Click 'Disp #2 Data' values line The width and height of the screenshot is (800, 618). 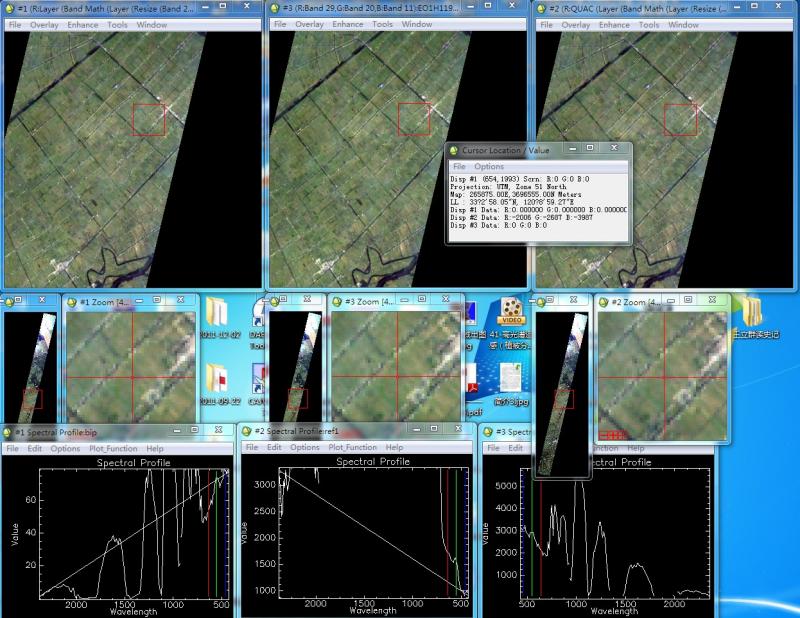(x=521, y=217)
